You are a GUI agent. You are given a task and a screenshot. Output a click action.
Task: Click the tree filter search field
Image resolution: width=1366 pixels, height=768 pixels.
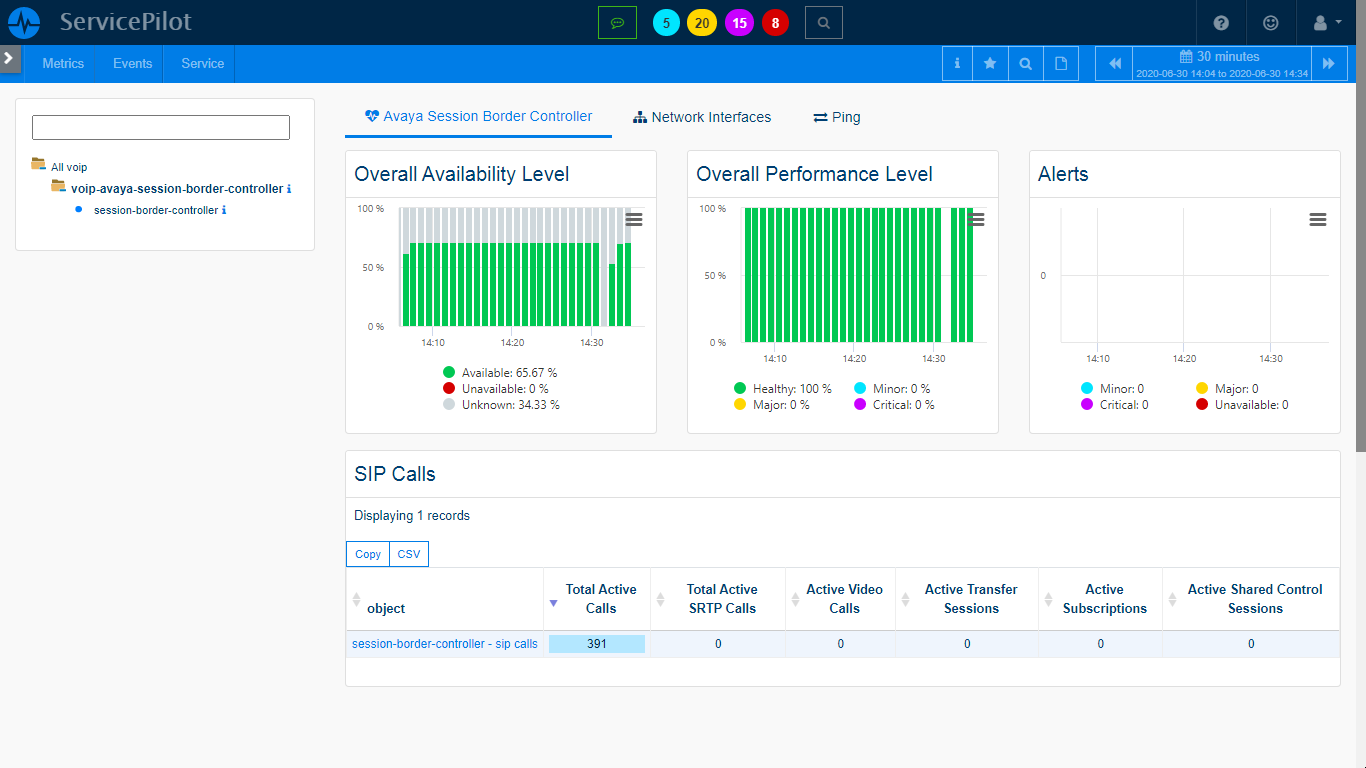pyautogui.click(x=161, y=127)
